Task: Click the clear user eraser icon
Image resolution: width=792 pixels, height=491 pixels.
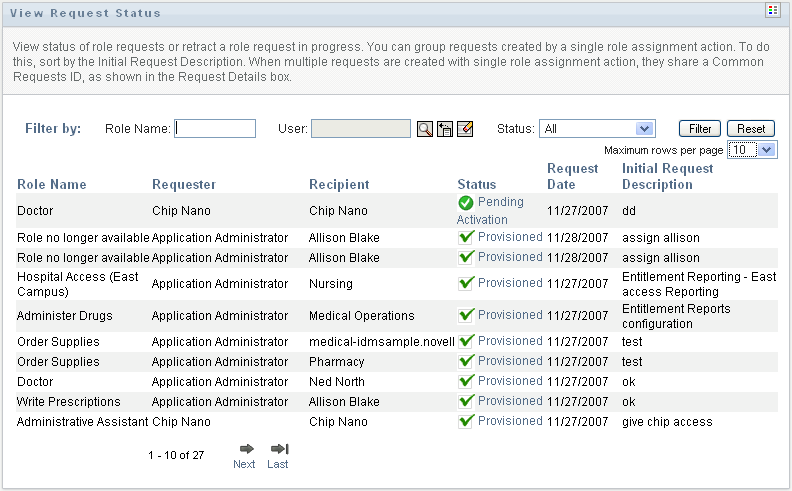Action: click(x=465, y=129)
